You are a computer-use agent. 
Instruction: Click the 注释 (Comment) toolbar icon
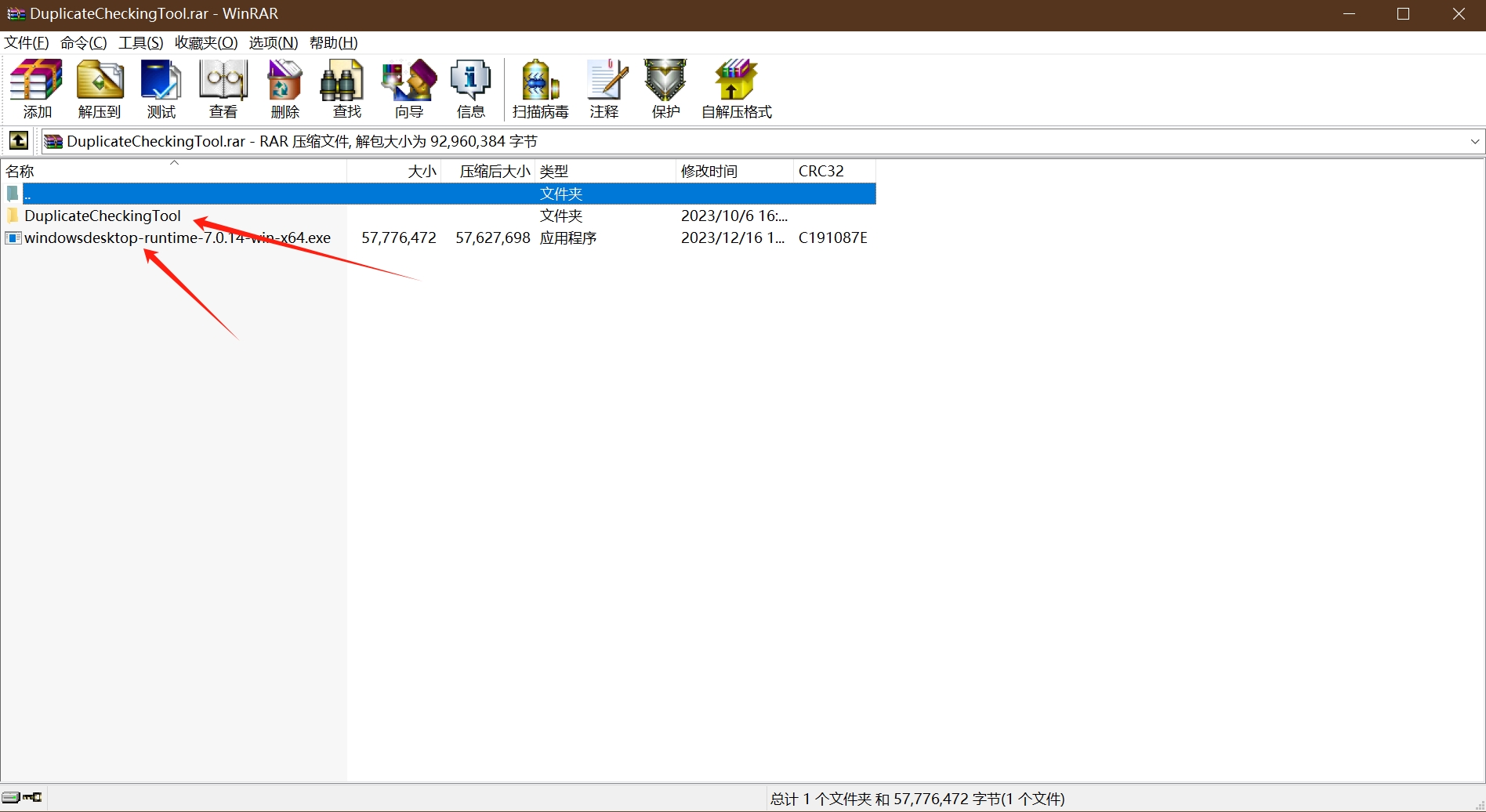point(607,81)
